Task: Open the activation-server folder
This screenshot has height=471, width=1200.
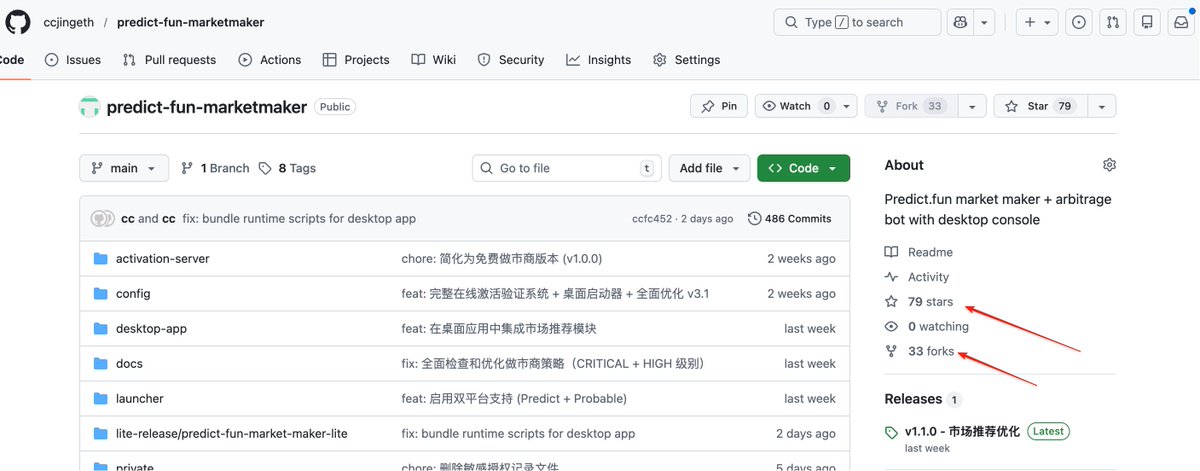Action: pos(162,259)
